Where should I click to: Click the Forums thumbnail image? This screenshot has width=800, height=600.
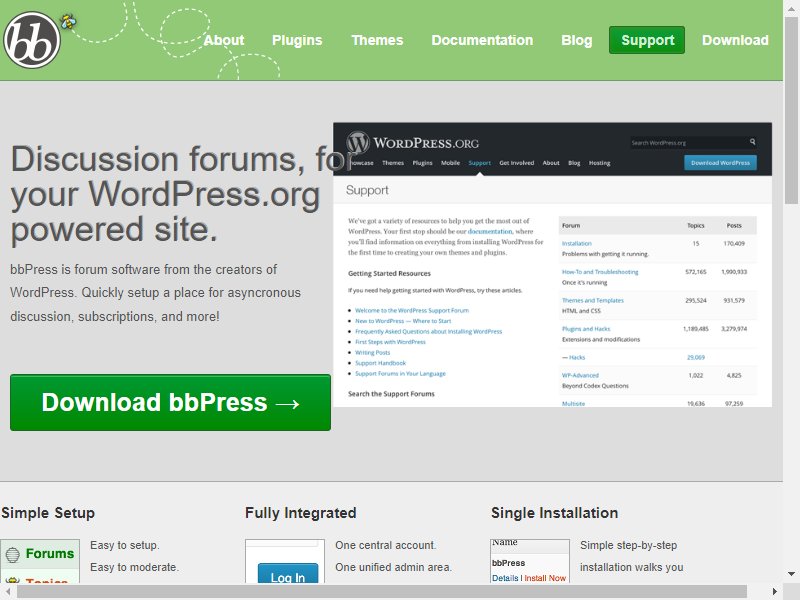point(40,561)
